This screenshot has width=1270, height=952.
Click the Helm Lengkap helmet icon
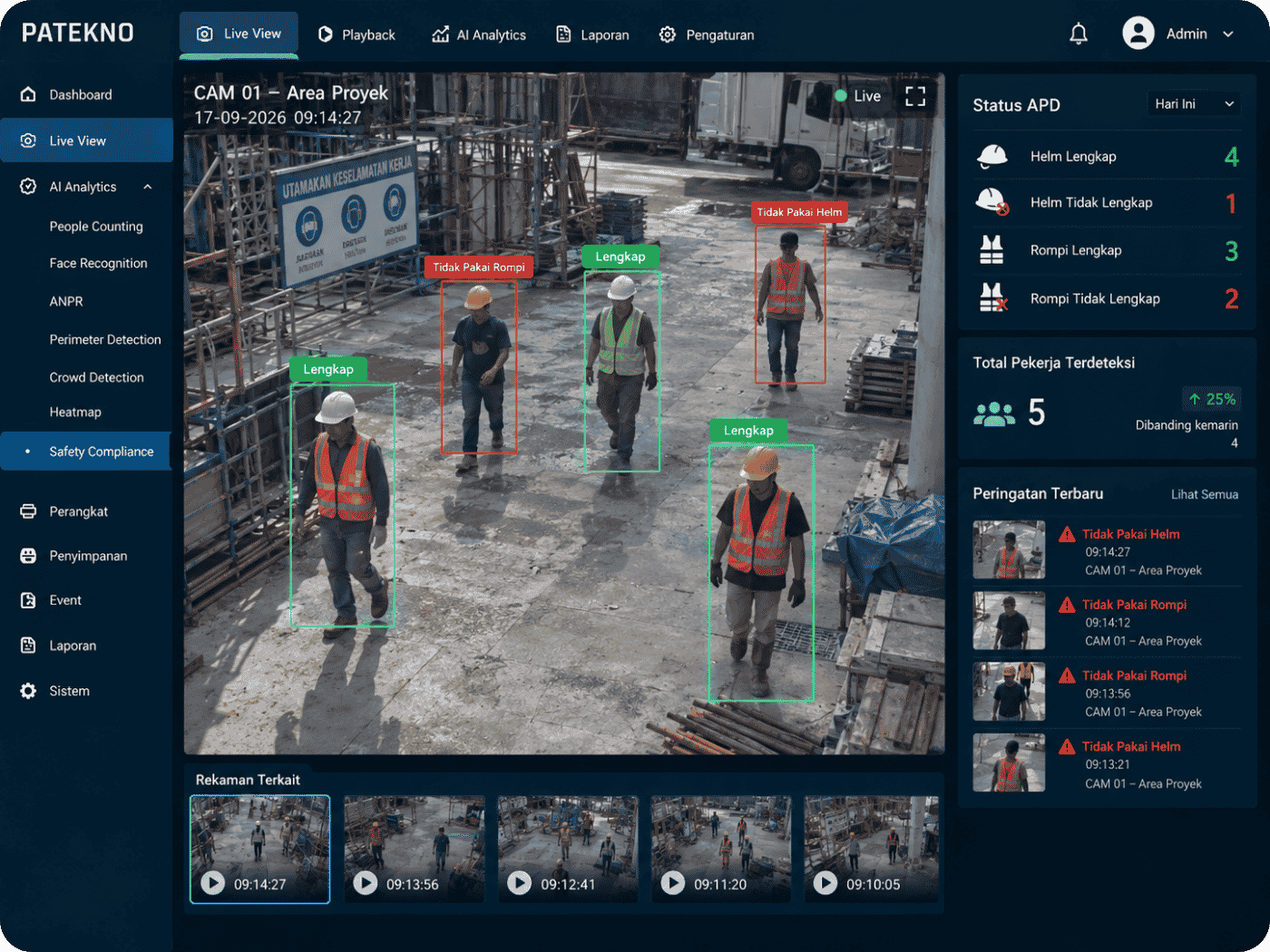[992, 157]
